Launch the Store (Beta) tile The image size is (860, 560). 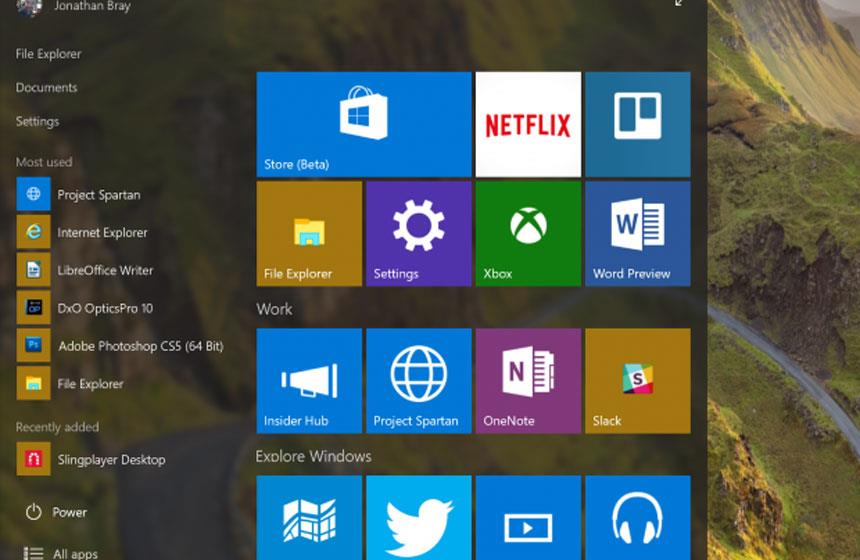[363, 124]
